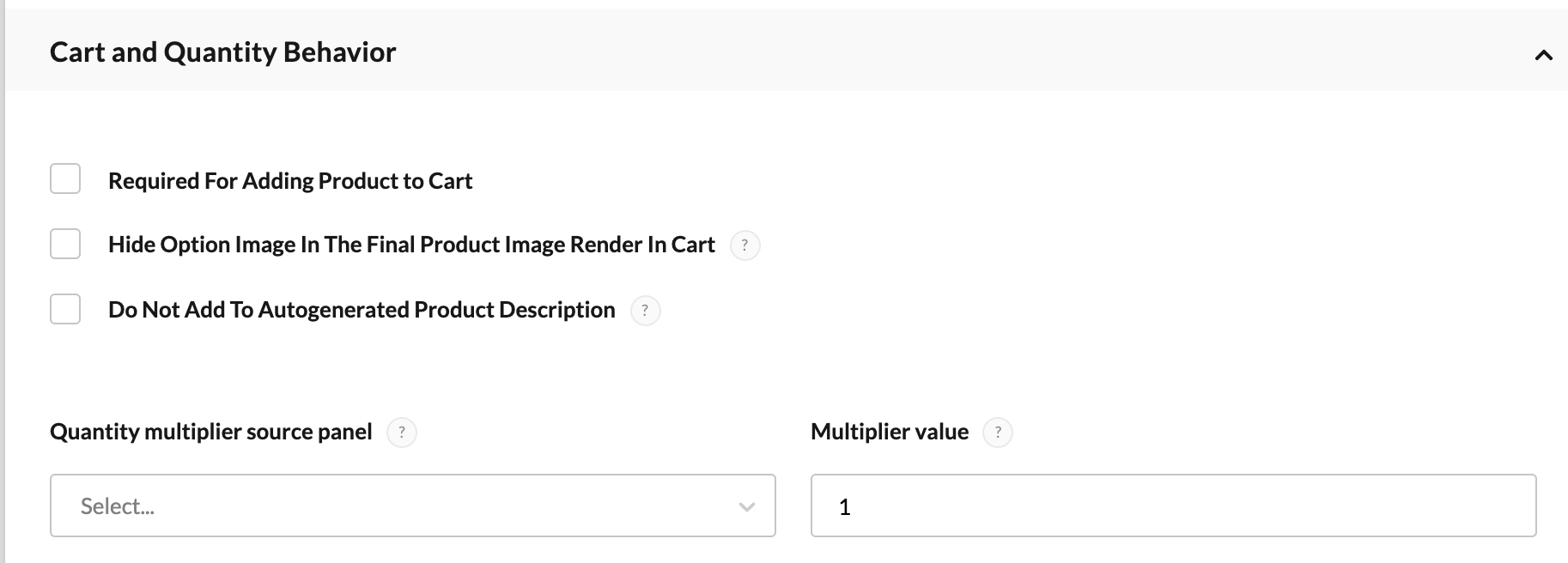1568x563 pixels.
Task: Open help icon beside Autogenerated Product Description
Action: tap(645, 310)
